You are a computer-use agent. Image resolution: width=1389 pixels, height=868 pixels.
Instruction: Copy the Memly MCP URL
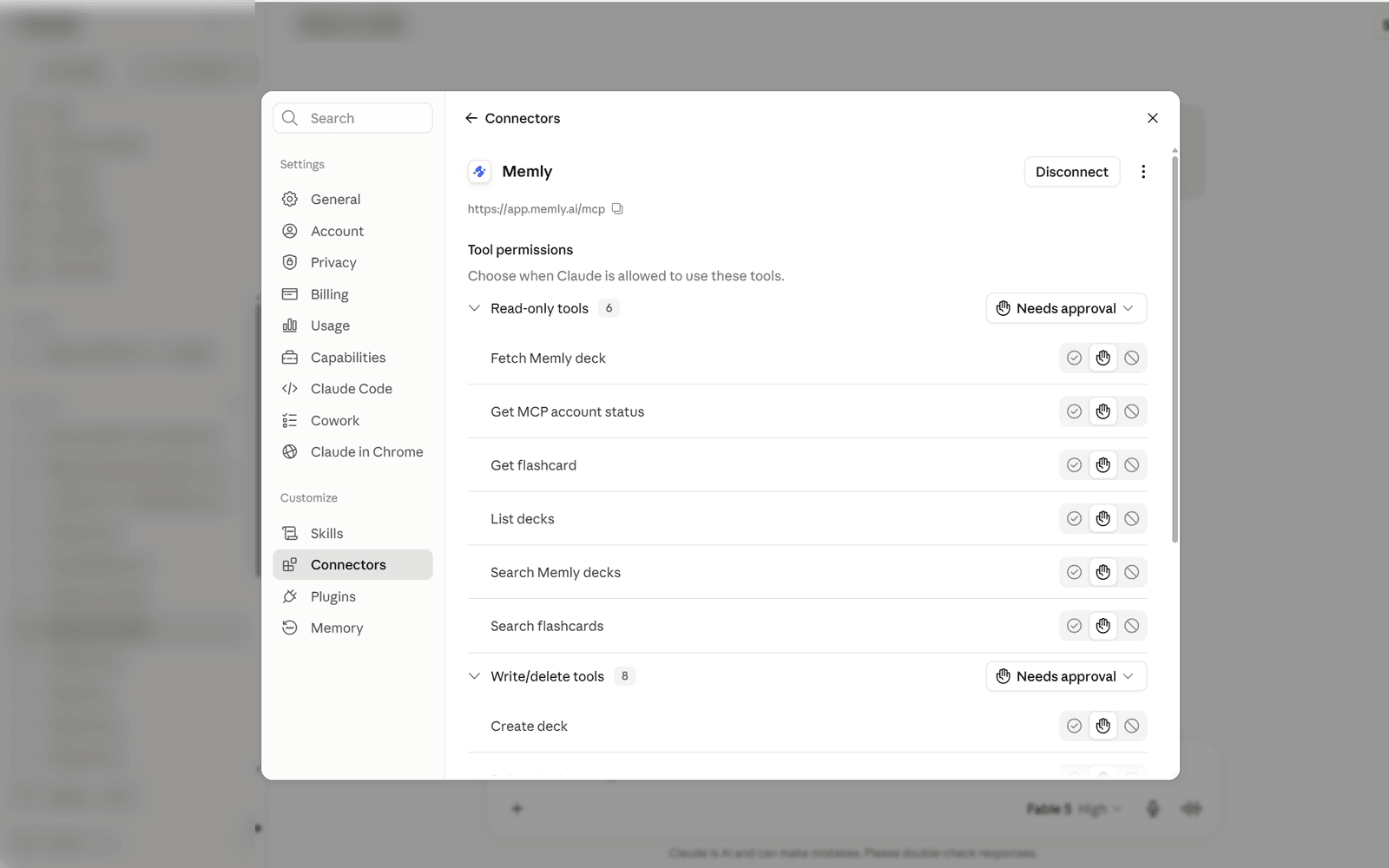[617, 209]
